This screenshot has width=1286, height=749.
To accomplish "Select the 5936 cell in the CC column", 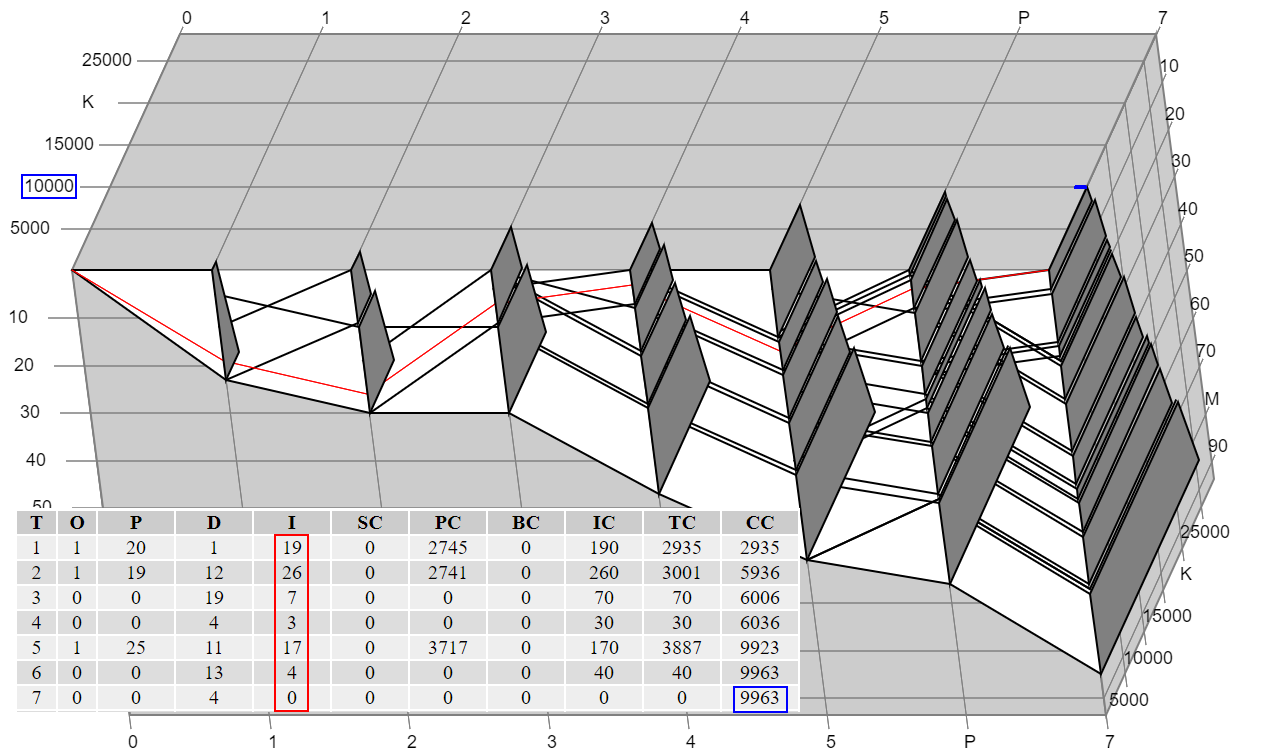I will 760,573.
